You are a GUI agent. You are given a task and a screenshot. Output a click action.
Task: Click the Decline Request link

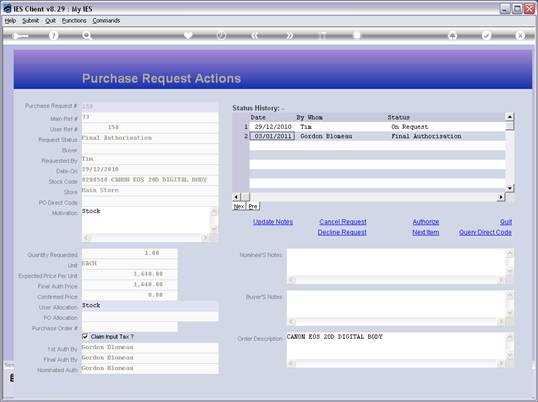point(342,233)
